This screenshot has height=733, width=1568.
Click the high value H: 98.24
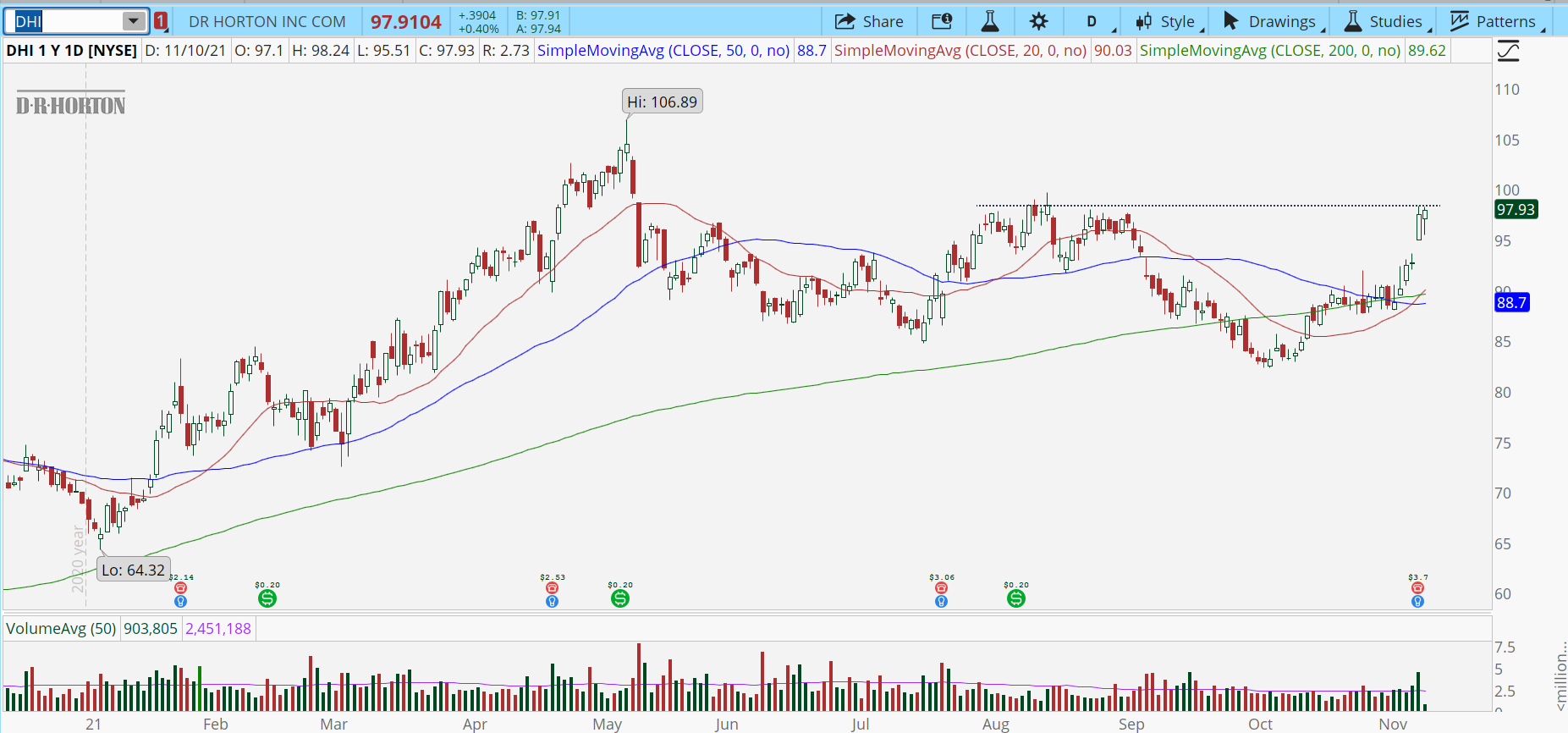click(x=321, y=51)
